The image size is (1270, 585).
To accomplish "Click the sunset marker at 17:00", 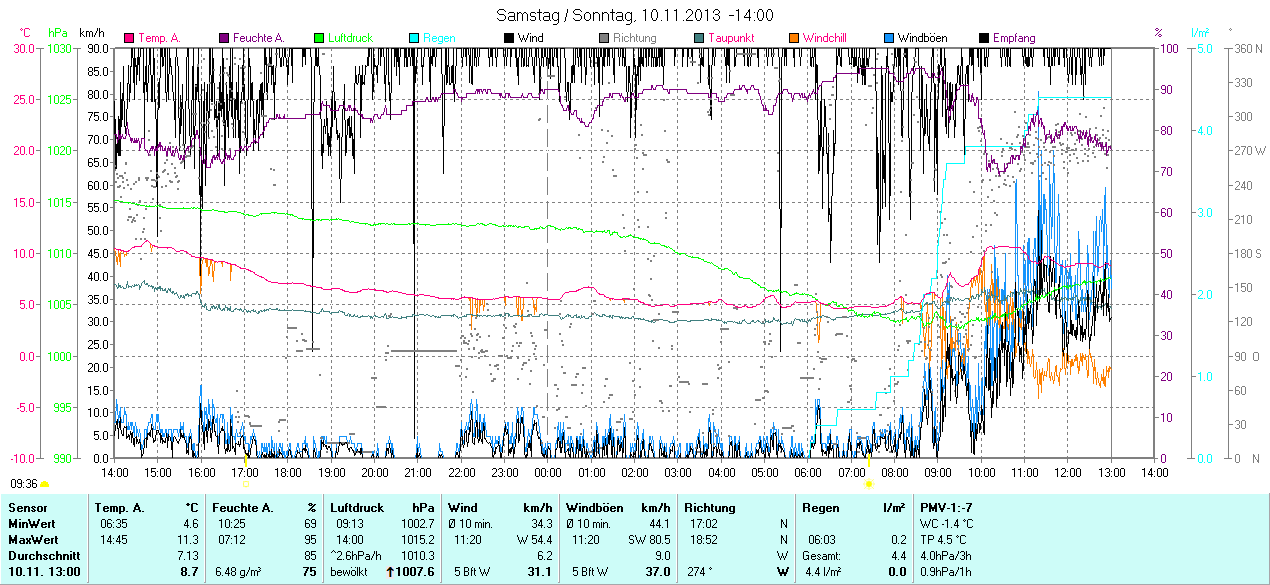I will (245, 483).
